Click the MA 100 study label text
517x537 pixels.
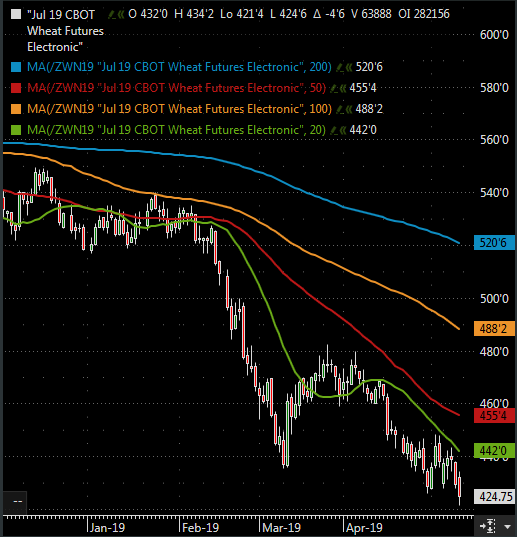179,109
